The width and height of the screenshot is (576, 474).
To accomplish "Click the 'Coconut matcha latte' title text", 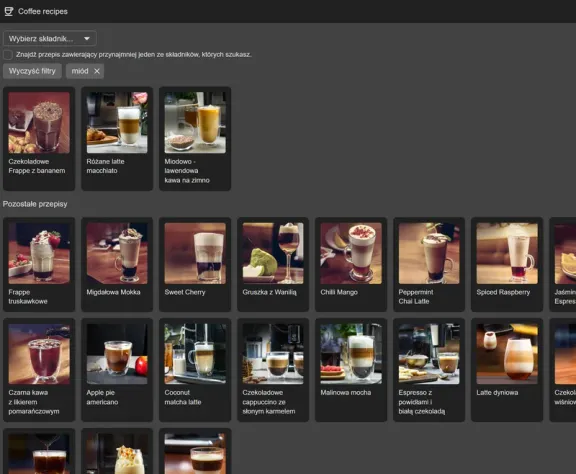I will [x=183, y=397].
